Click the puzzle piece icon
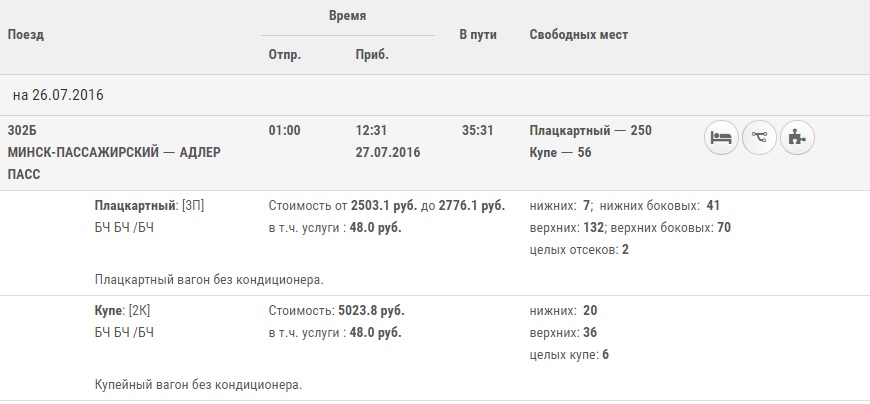 click(x=797, y=139)
